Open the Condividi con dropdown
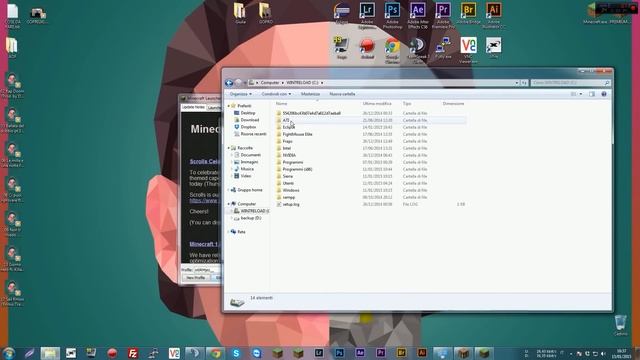The height and width of the screenshot is (360, 640). [x=276, y=94]
